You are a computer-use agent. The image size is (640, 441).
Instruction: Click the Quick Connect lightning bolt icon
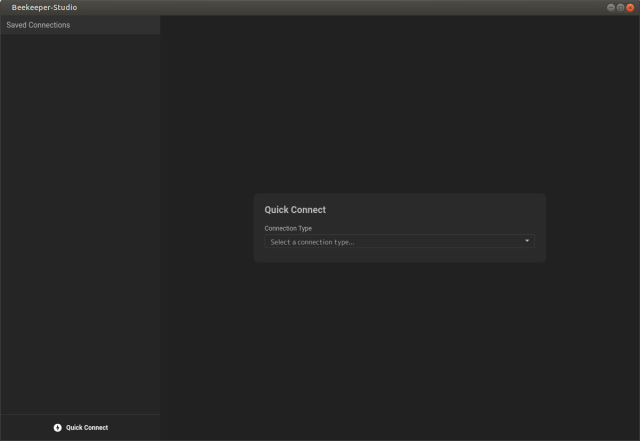click(57, 428)
